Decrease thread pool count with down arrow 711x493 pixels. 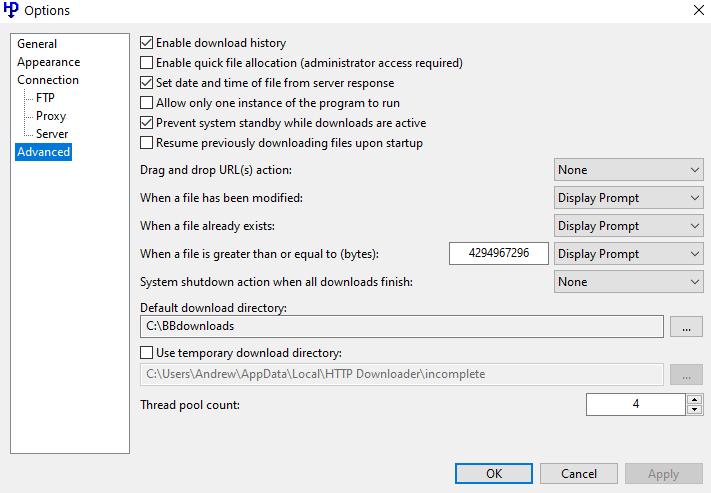tap(694, 410)
